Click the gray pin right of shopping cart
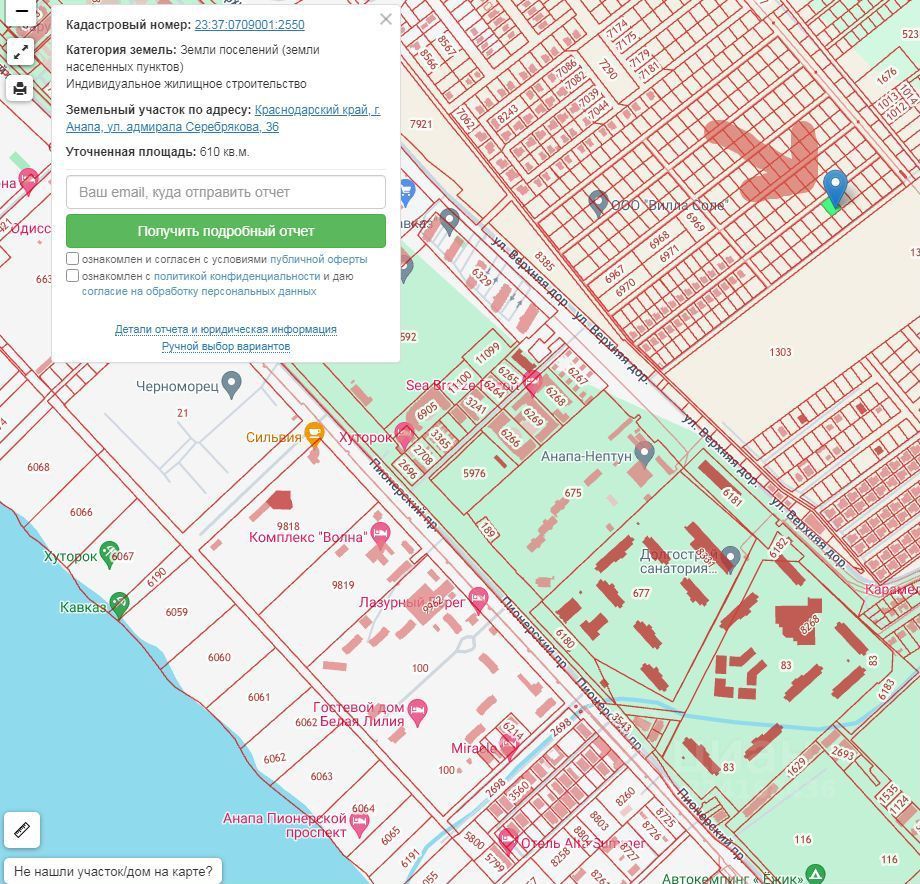 click(449, 222)
